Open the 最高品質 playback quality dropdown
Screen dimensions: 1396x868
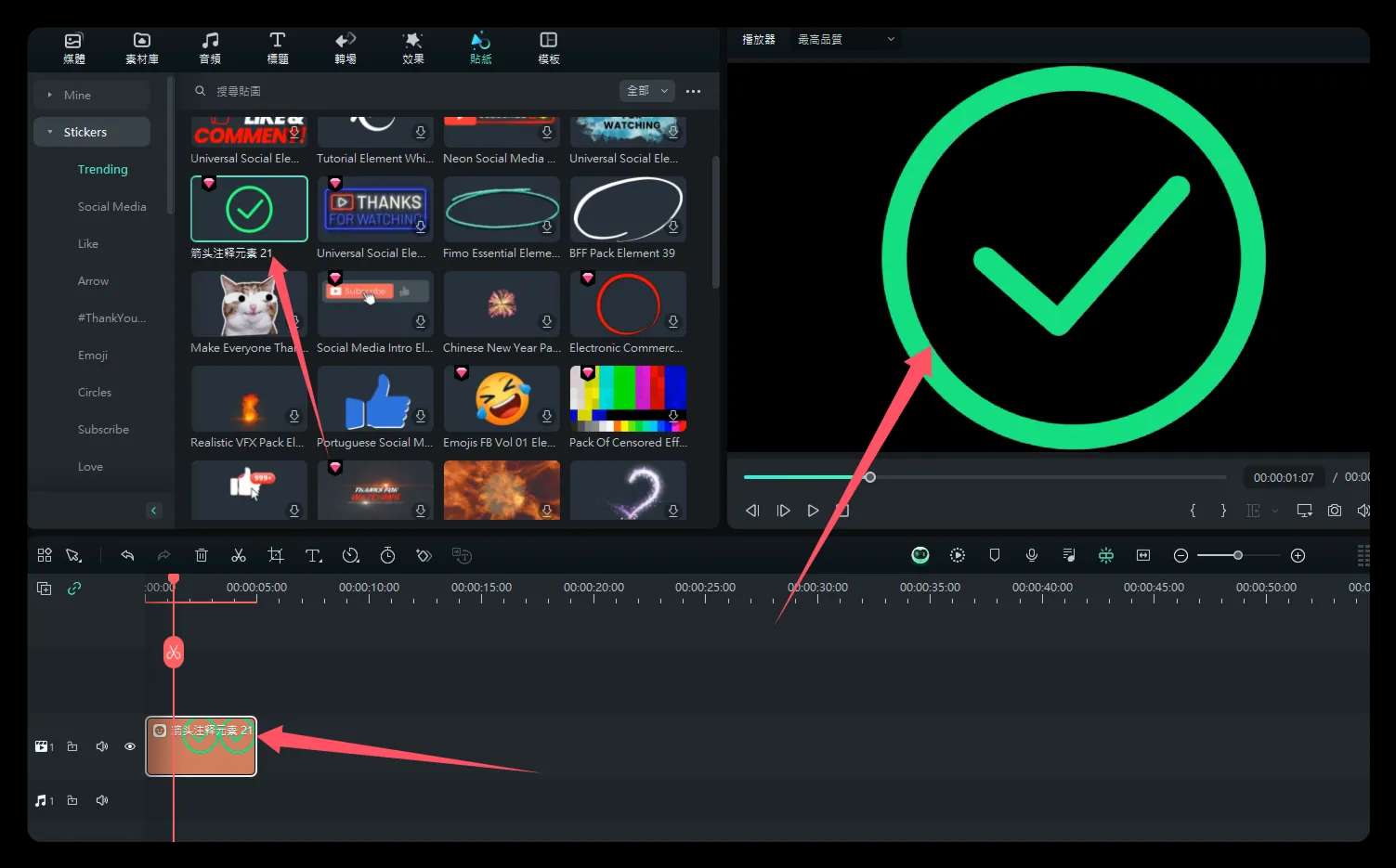845,39
